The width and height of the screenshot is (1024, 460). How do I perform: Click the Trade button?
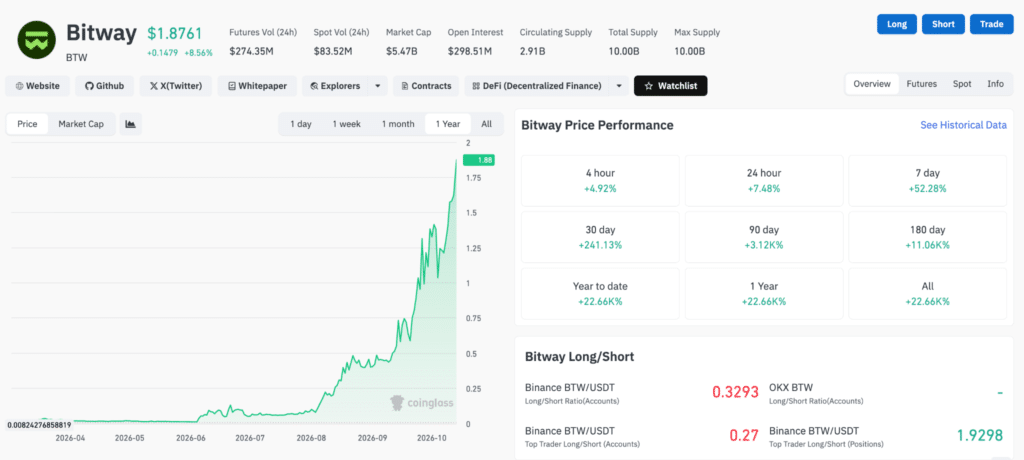click(x=991, y=24)
